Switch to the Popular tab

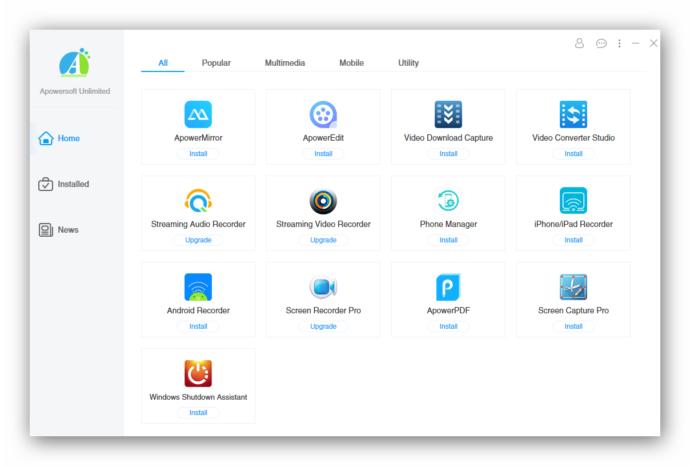pos(216,63)
